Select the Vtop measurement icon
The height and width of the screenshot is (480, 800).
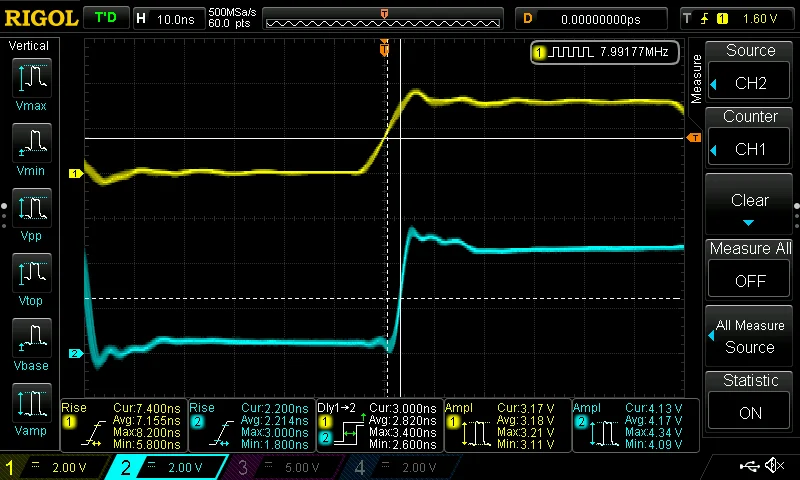pos(31,273)
